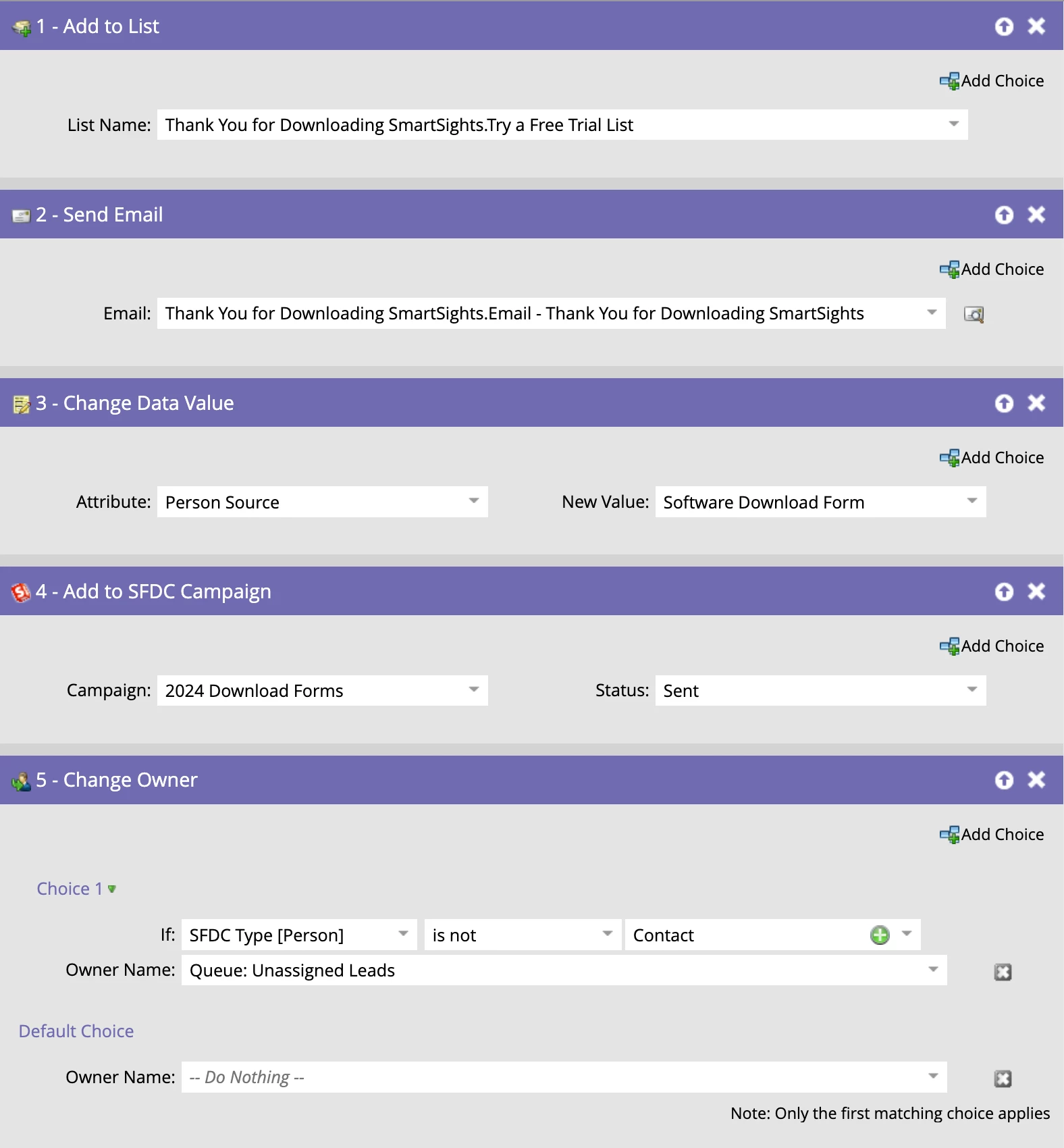This screenshot has width=1064, height=1148.
Task: Move up the Change Owner step
Action: pos(1004,780)
